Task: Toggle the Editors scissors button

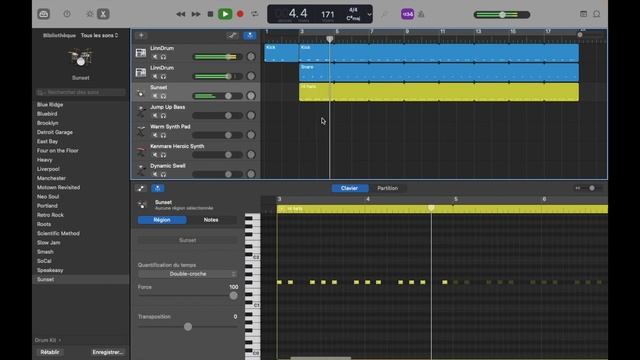Action: click(103, 14)
